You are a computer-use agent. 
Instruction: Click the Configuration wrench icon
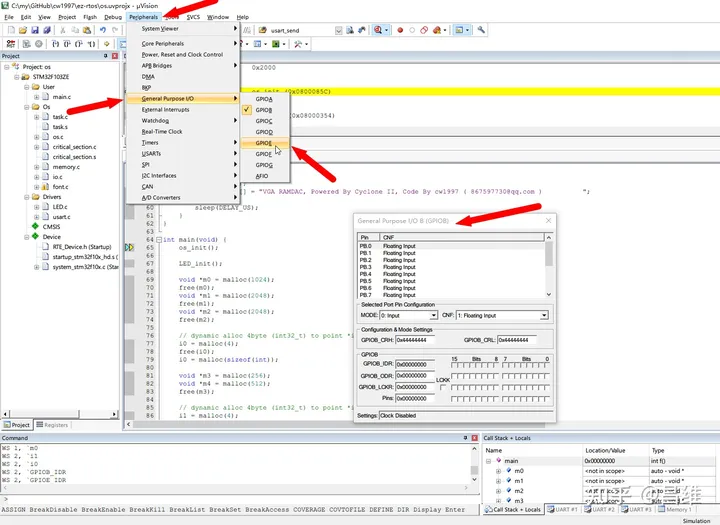click(481, 30)
